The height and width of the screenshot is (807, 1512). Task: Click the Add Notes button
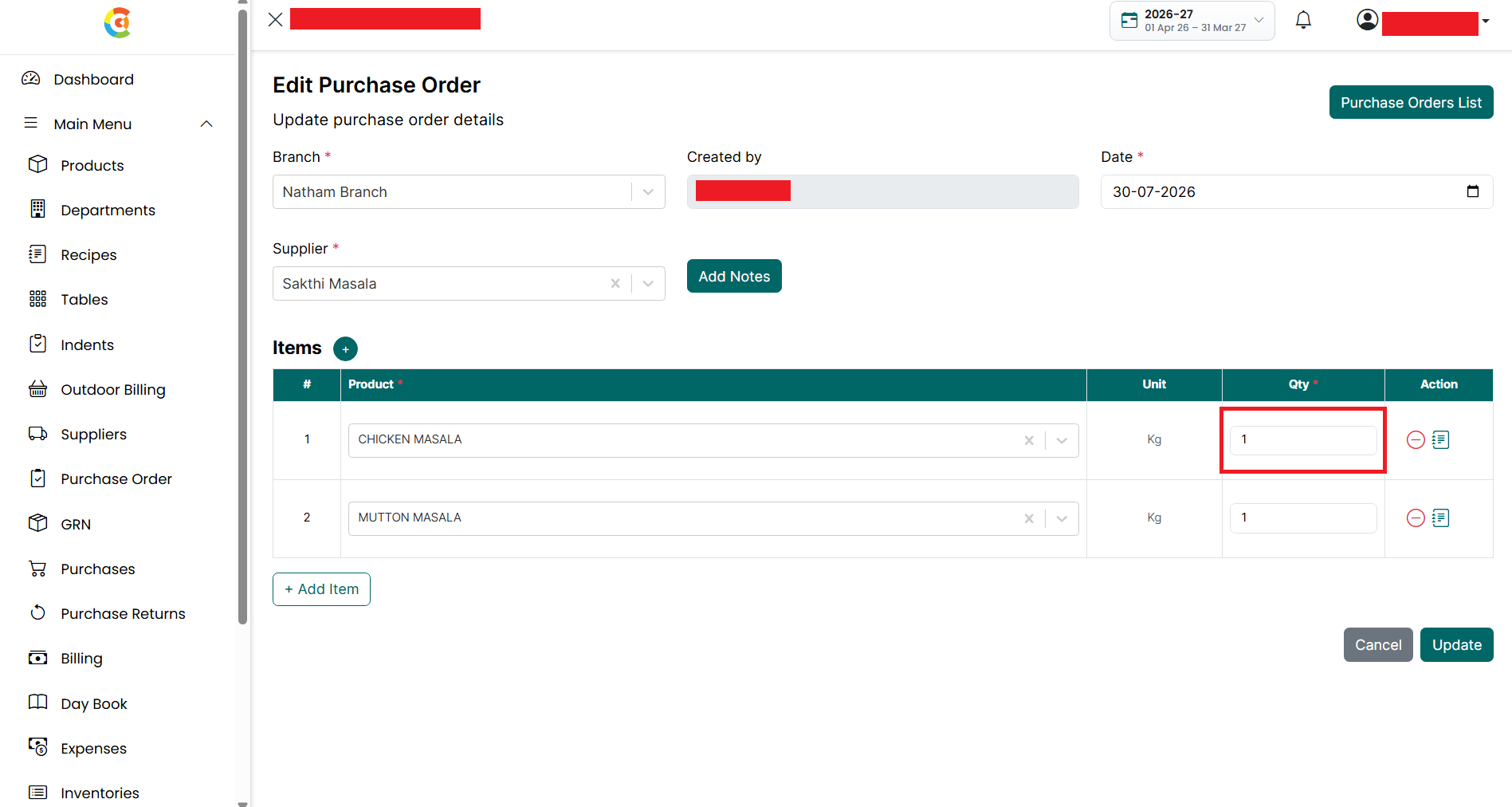click(x=734, y=276)
